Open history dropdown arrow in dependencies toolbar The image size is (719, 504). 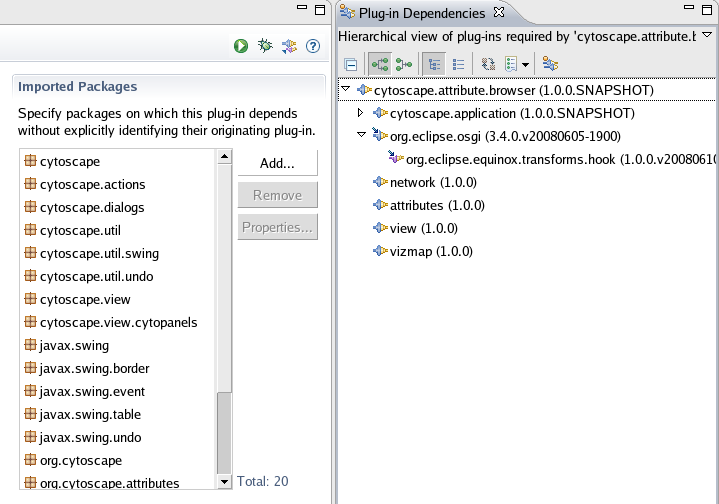pos(525,65)
